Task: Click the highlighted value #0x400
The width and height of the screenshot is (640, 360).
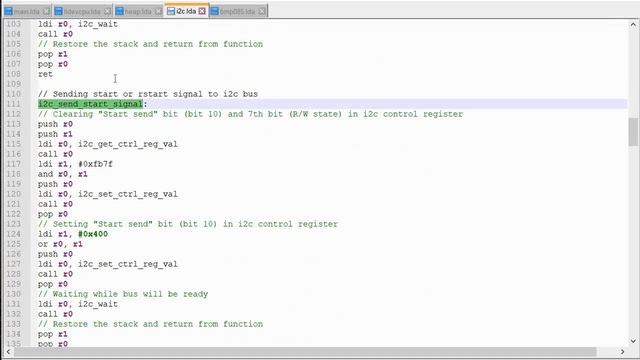Action: pyautogui.click(x=93, y=234)
